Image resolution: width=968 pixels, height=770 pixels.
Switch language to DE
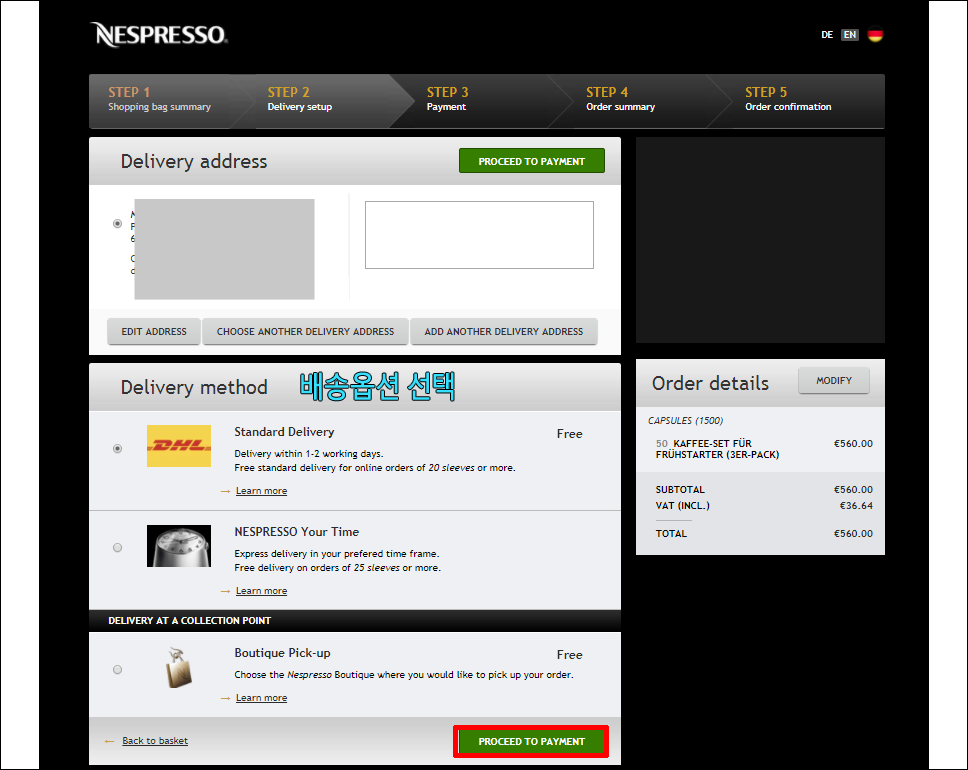[827, 35]
